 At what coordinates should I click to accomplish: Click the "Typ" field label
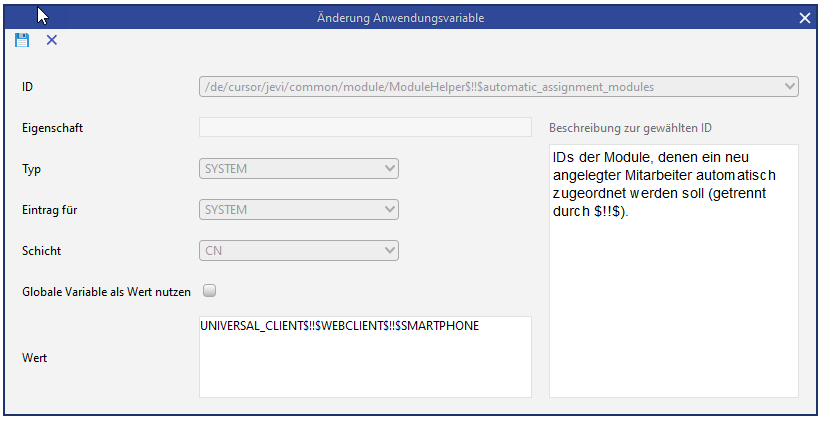pyautogui.click(x=30, y=169)
